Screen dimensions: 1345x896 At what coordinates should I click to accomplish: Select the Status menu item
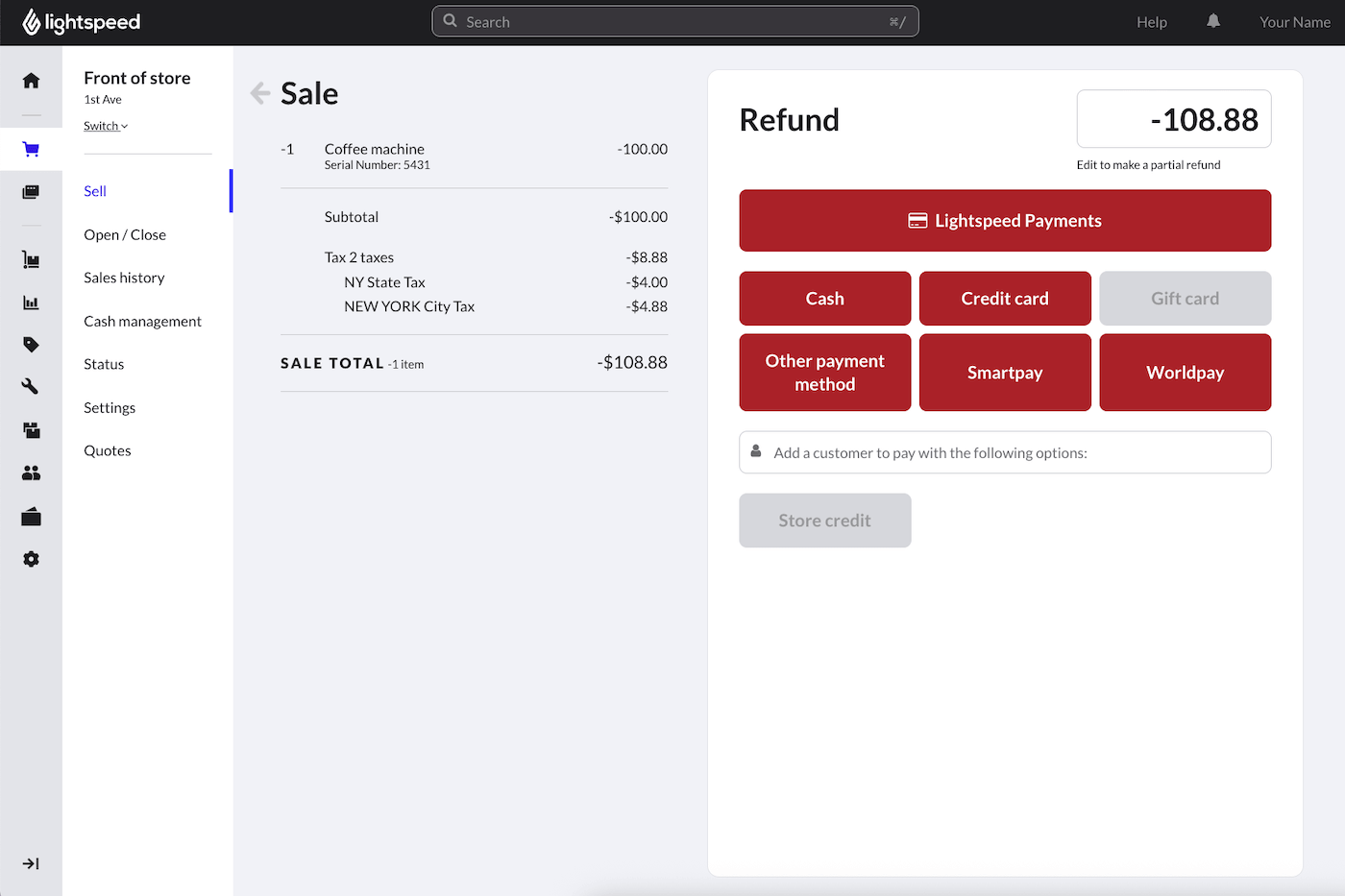pyautogui.click(x=104, y=364)
